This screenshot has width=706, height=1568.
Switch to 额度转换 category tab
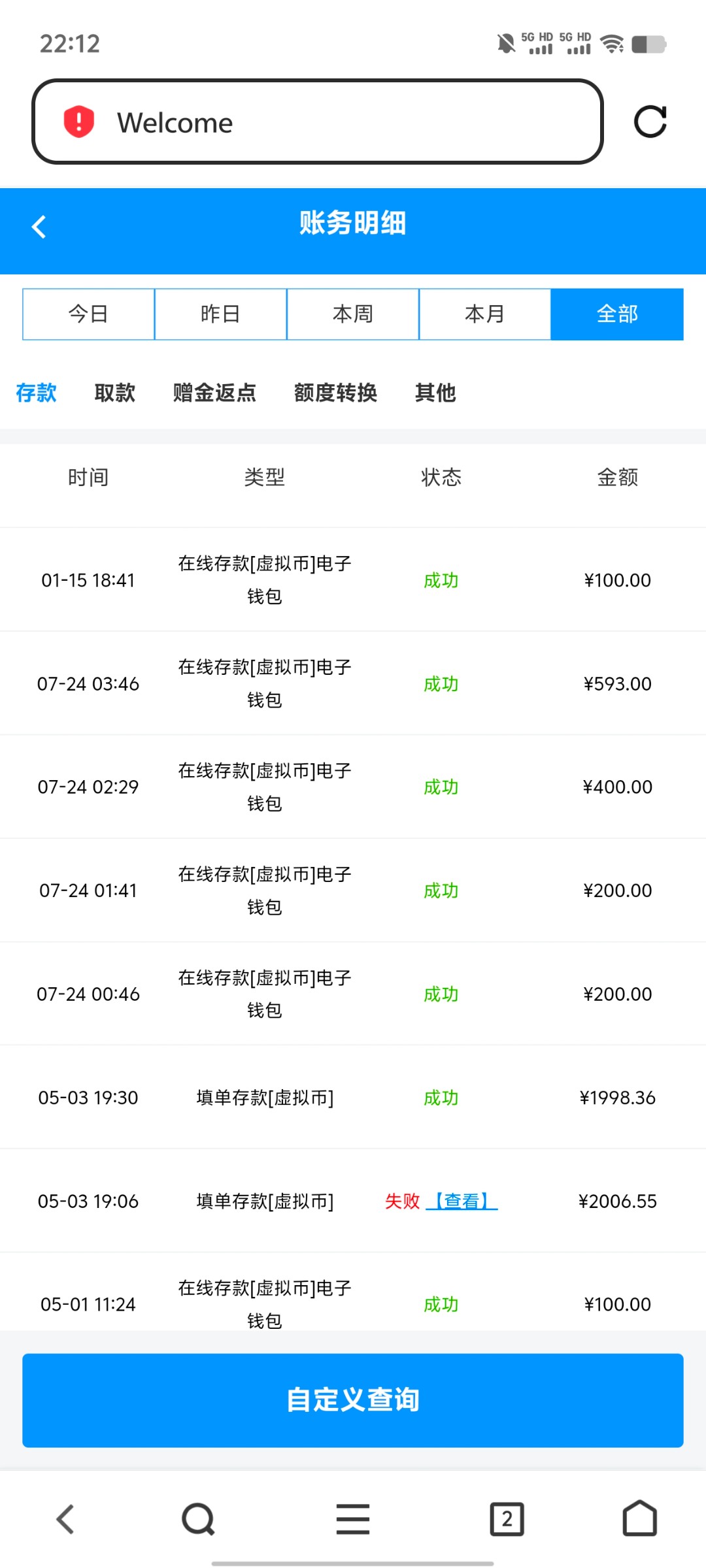335,393
